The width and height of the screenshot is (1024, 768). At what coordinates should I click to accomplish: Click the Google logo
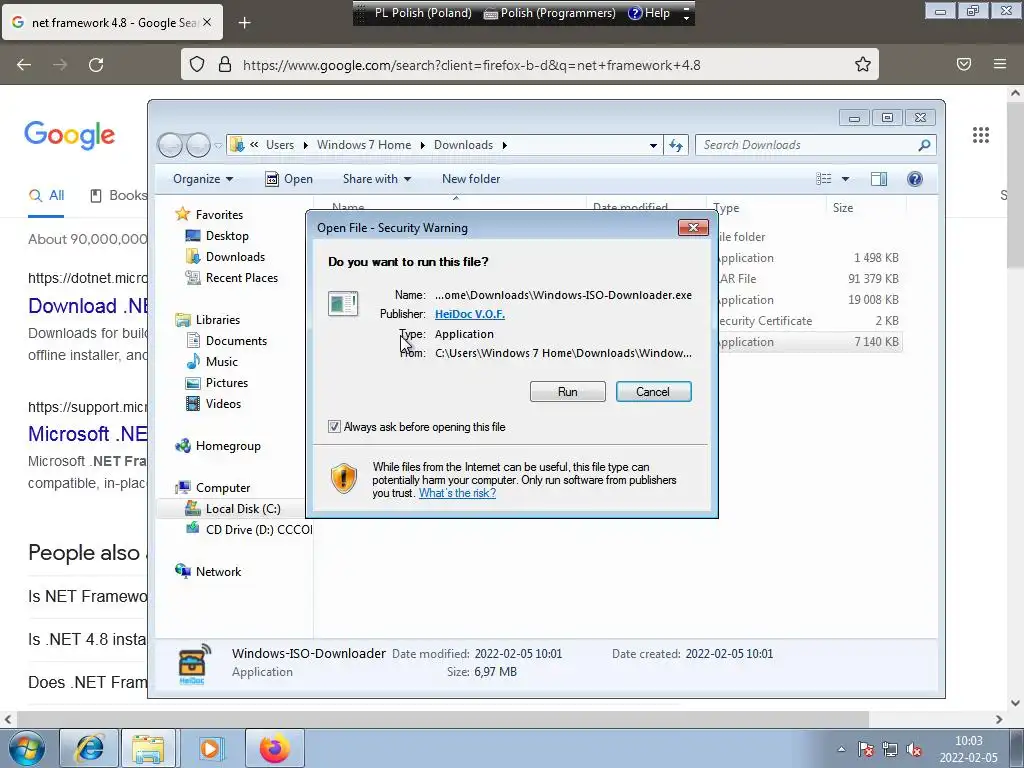tap(70, 135)
